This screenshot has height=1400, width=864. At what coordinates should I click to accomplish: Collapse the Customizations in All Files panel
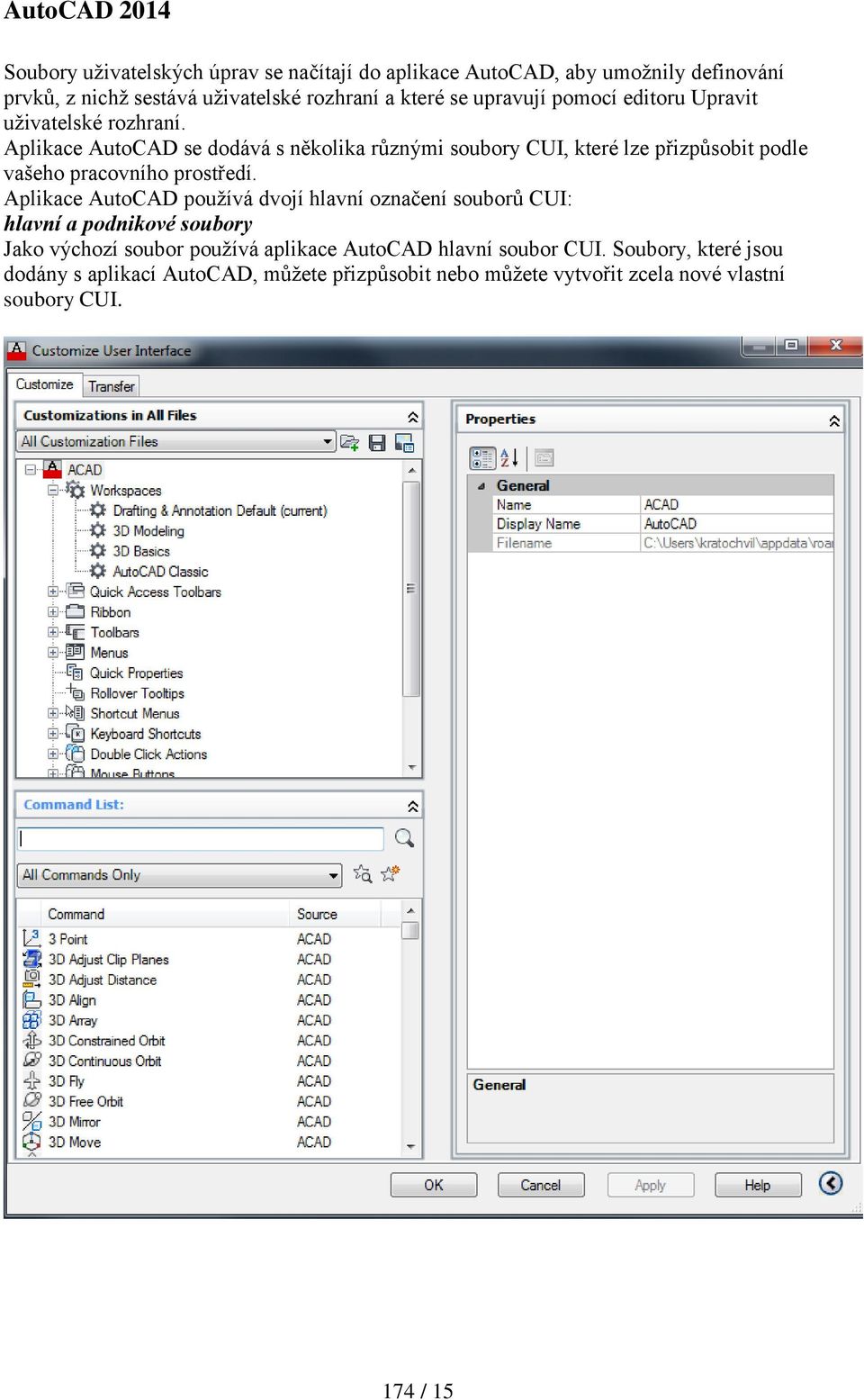pyautogui.click(x=412, y=417)
